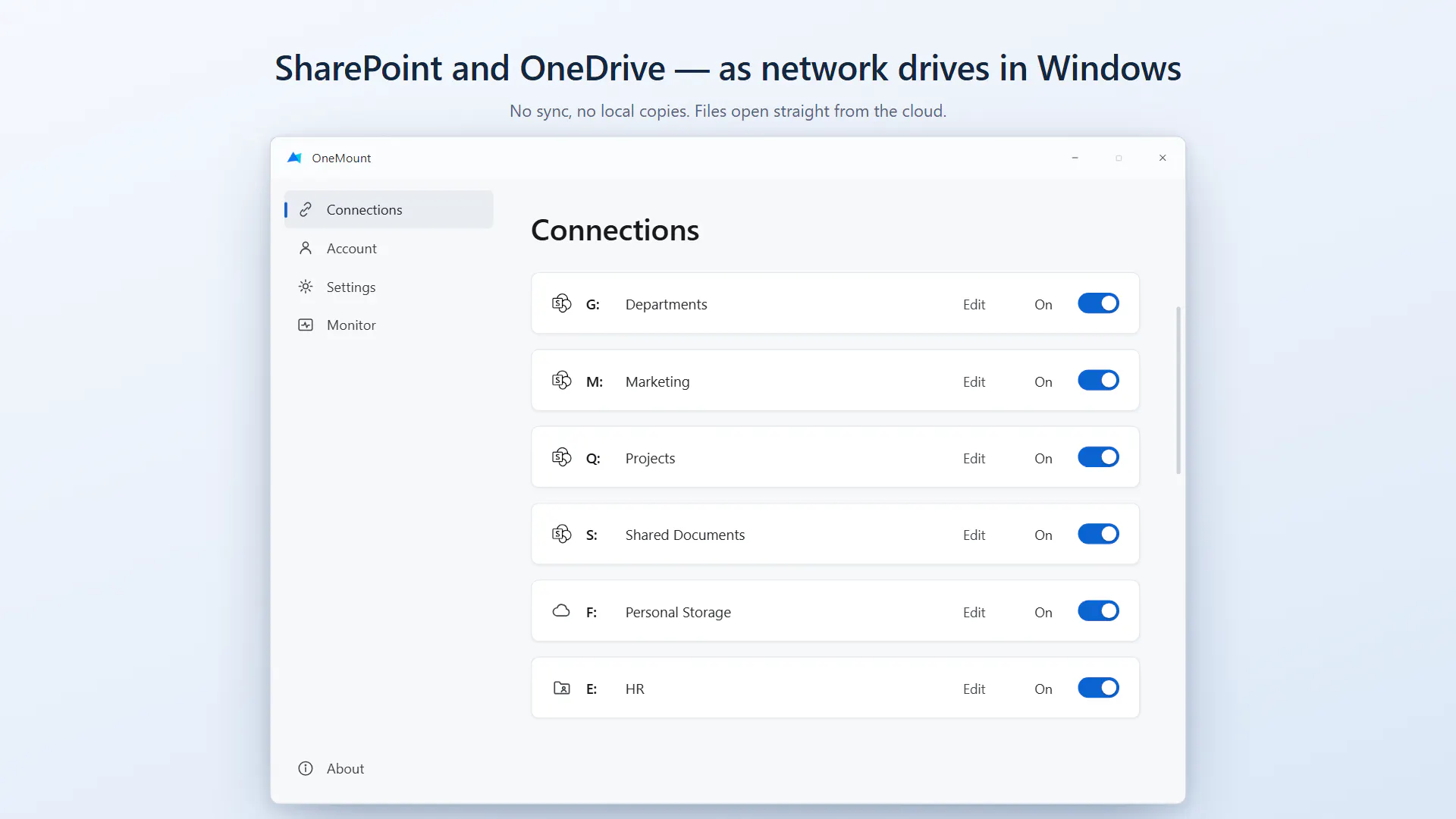Viewport: 1456px width, 819px height.
Task: Click the Account person icon
Action: (306, 248)
